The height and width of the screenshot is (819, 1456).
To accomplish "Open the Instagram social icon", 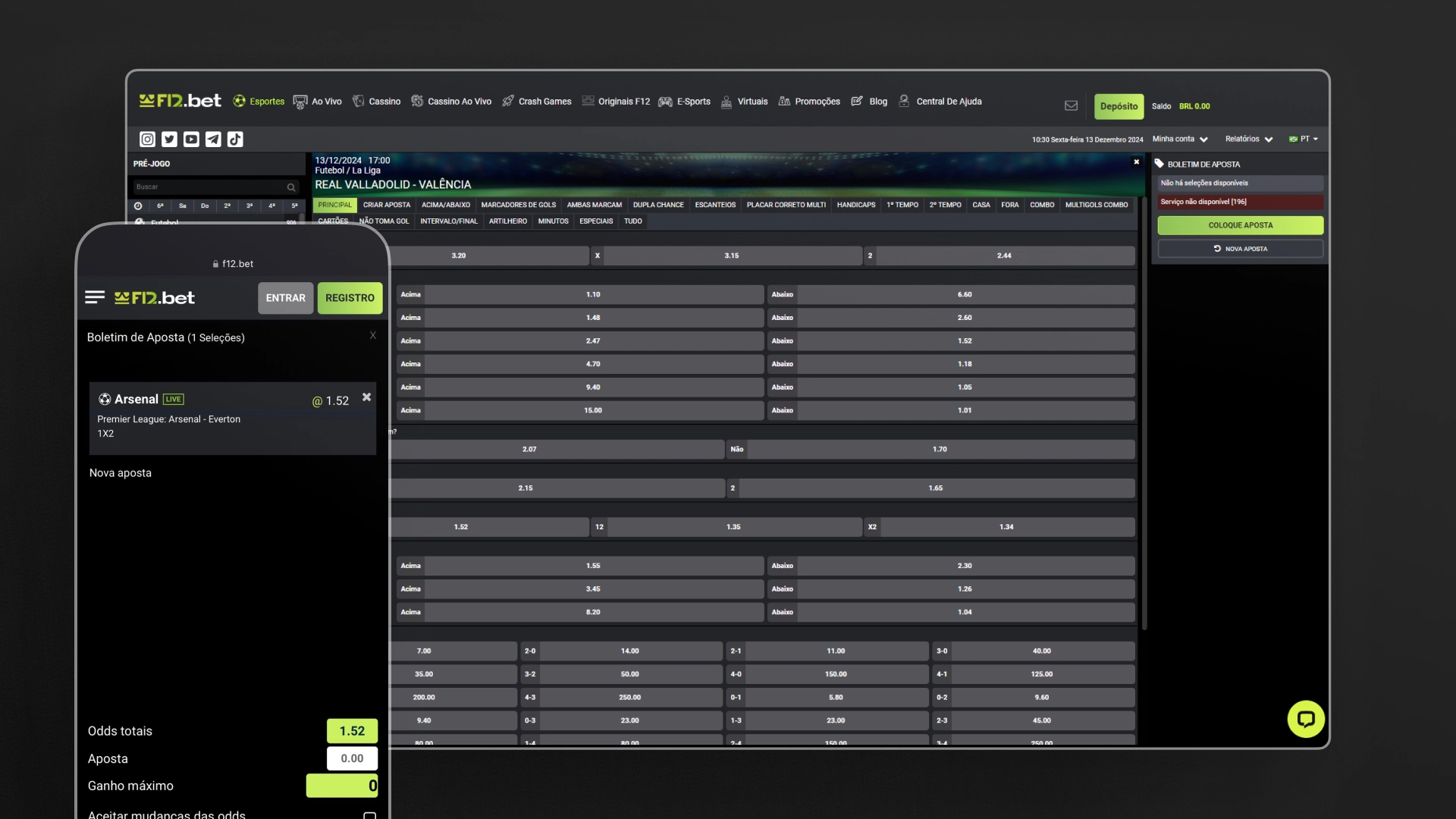I will coord(147,140).
